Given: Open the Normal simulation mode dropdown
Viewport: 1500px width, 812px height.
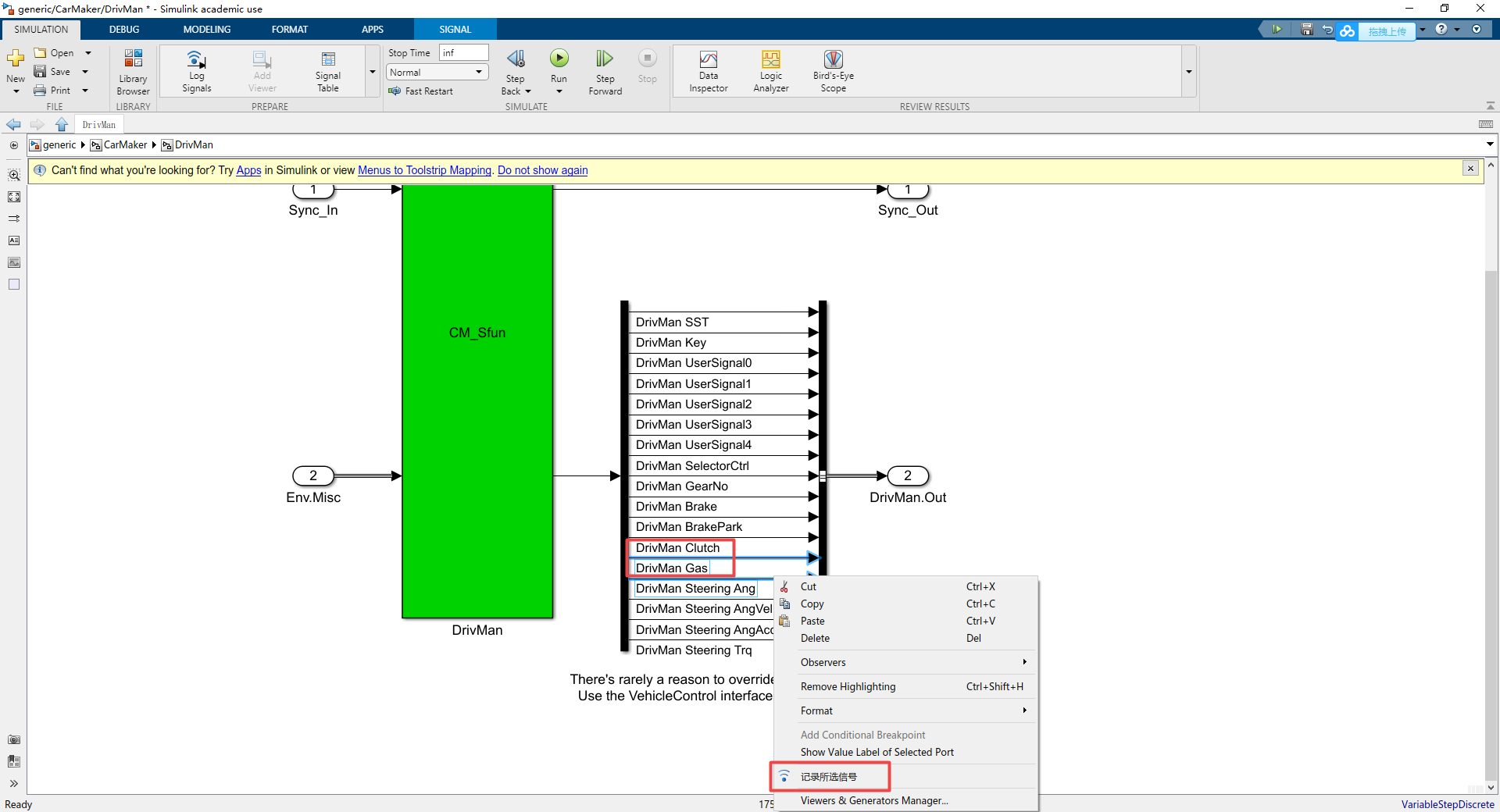Looking at the screenshot, I should tap(479, 72).
